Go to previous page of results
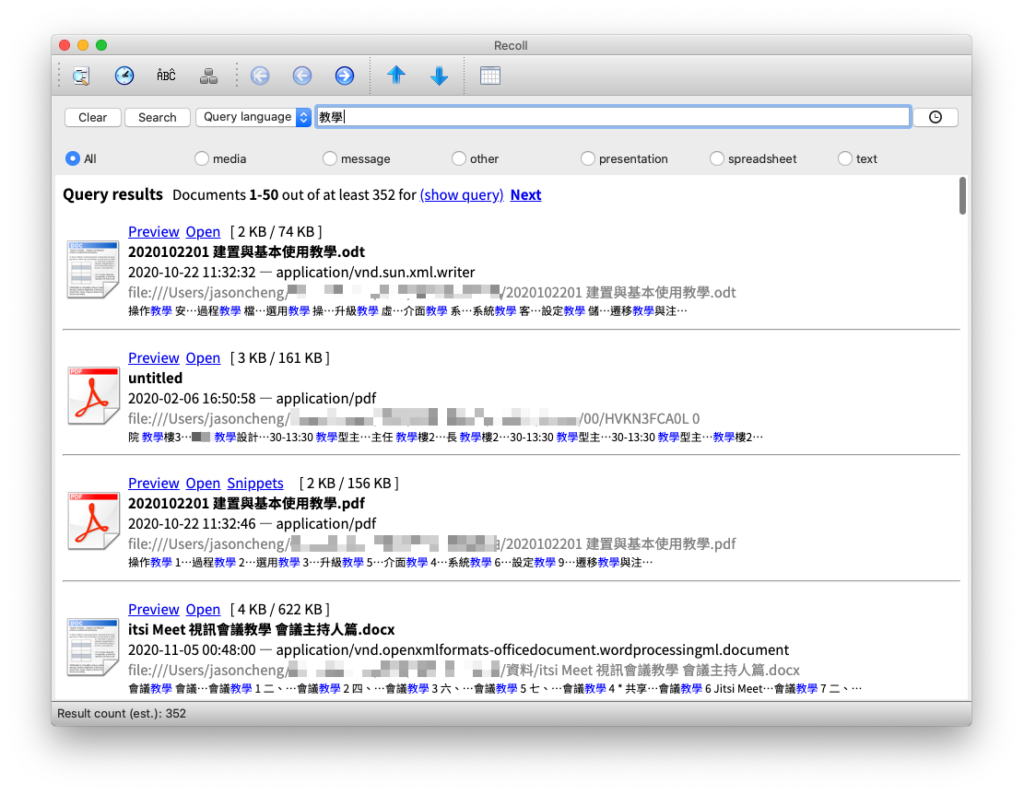Screen dimensions: 1024x794 point(302,76)
